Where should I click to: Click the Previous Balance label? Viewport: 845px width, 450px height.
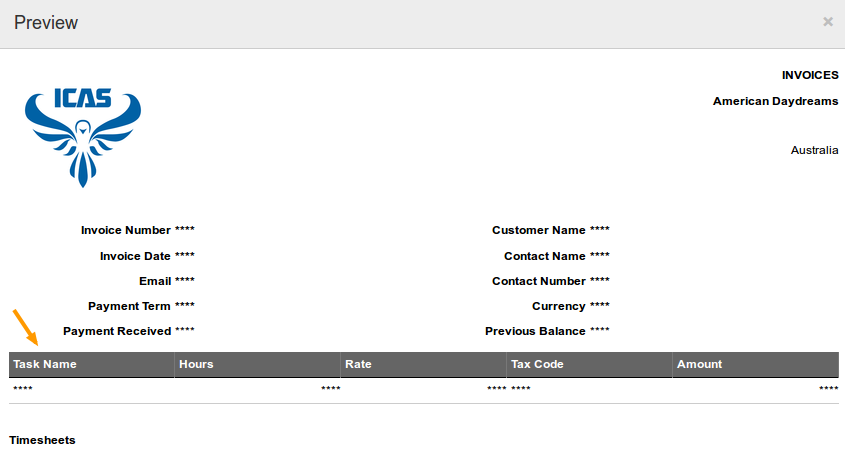point(535,331)
